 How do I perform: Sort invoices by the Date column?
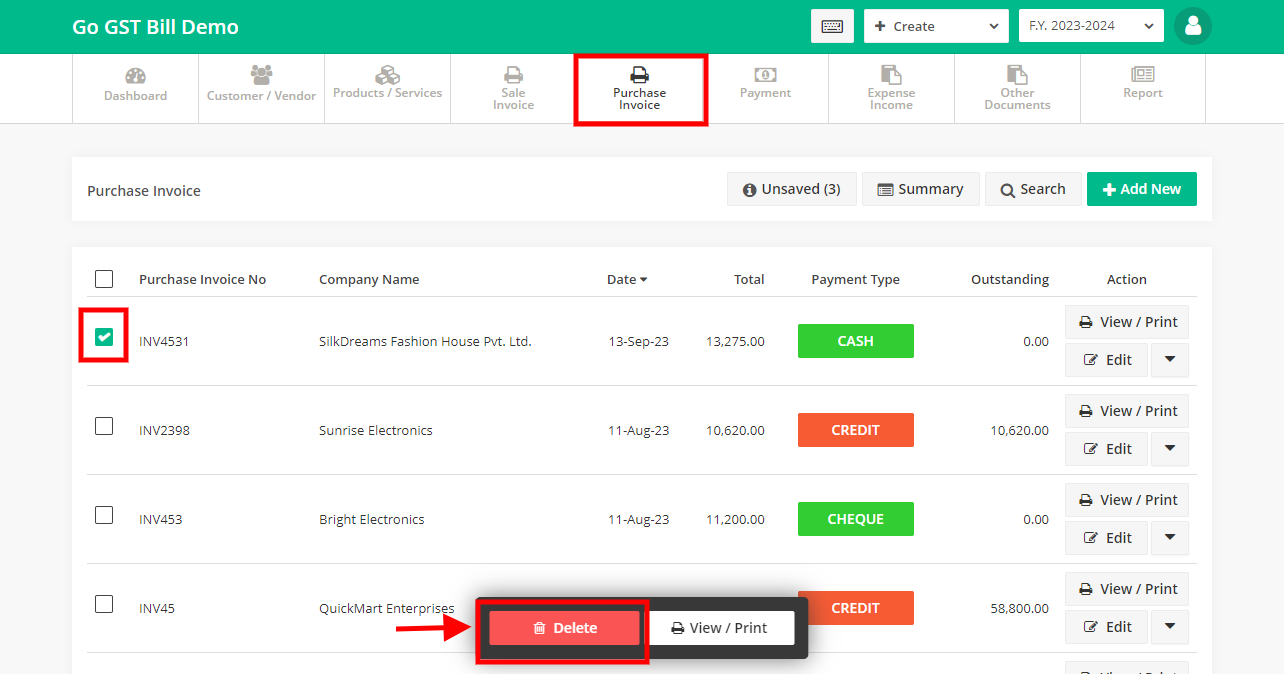(x=626, y=279)
